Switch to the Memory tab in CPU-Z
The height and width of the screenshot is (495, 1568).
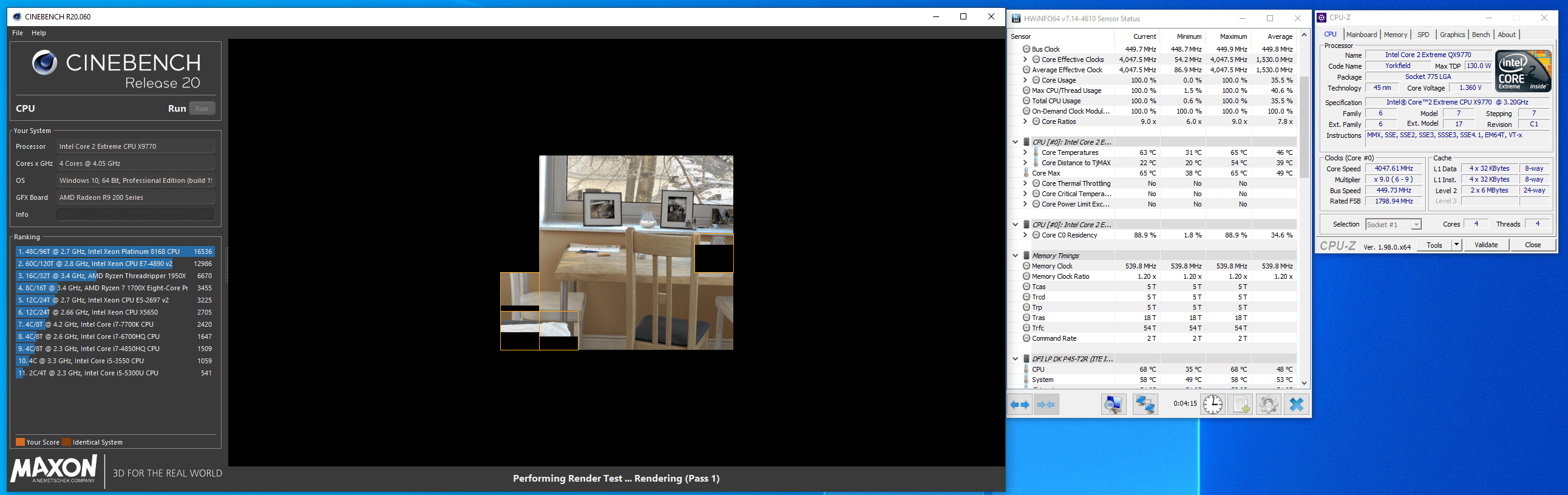click(x=1395, y=35)
